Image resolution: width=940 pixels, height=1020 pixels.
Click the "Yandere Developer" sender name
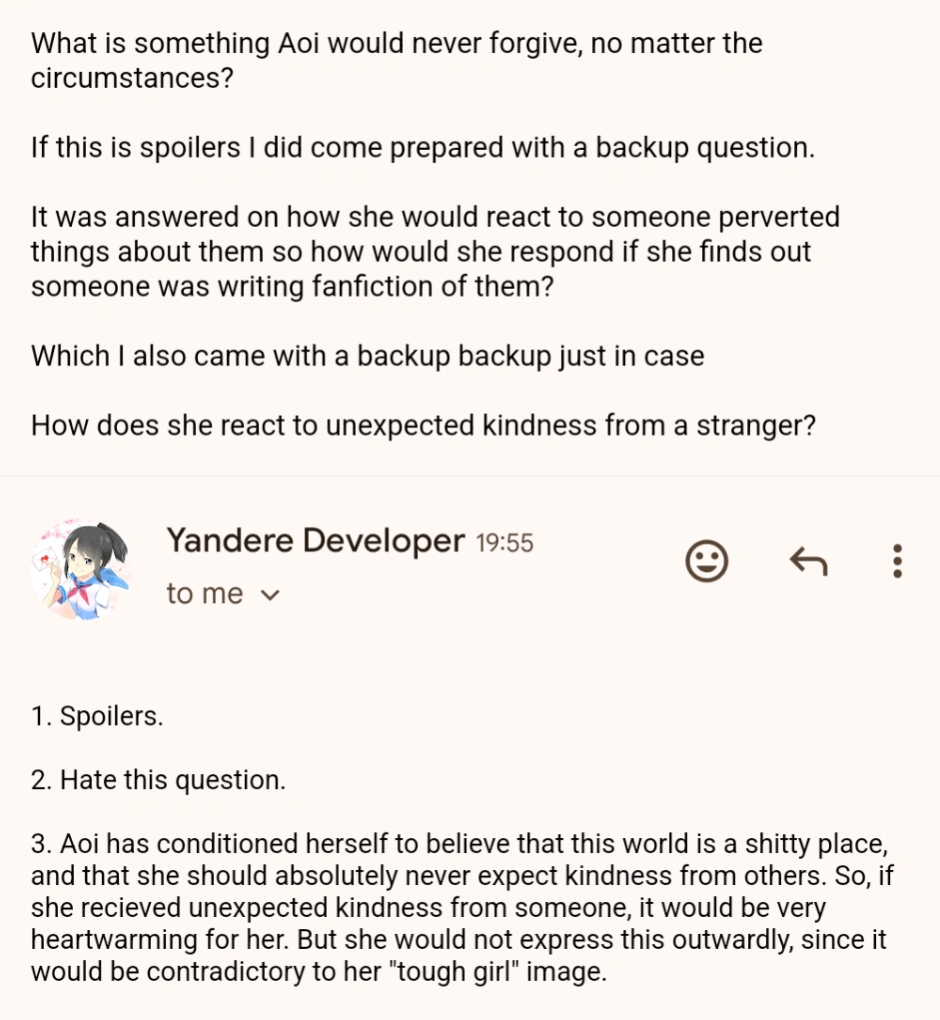315,541
